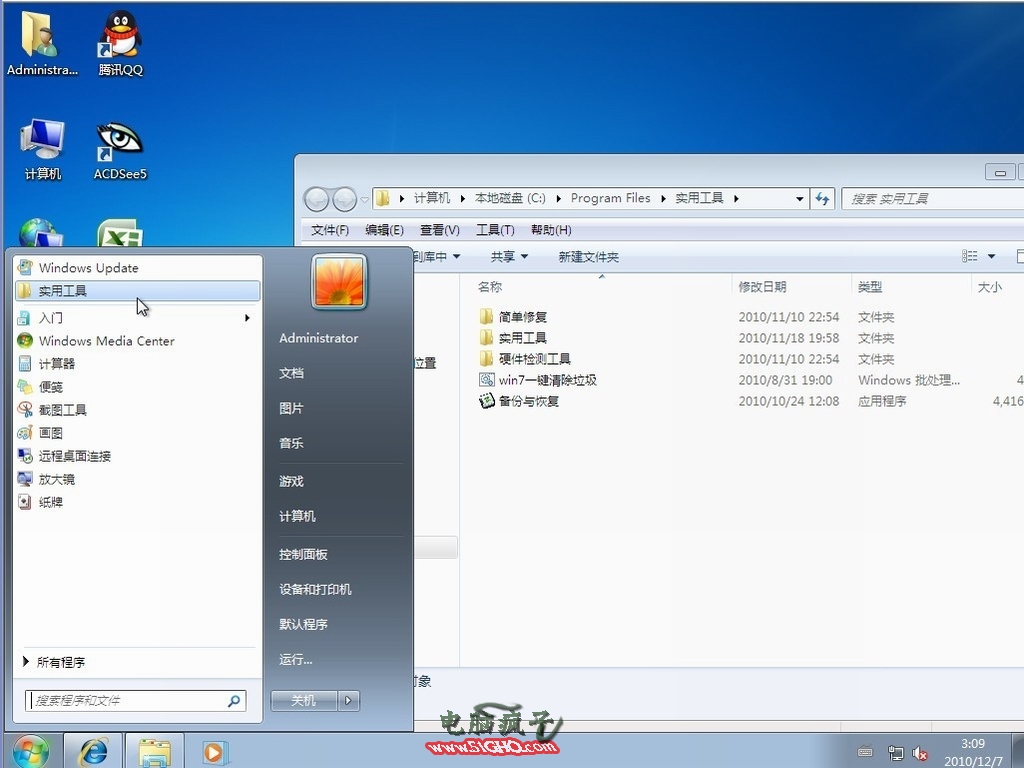Click the muted volume tray icon
Screen dimensions: 1024x768
coord(920,753)
